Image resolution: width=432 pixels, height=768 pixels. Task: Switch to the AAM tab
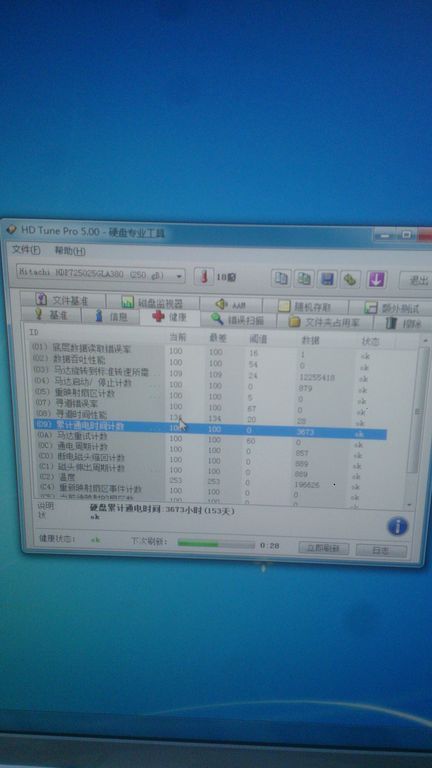point(231,305)
